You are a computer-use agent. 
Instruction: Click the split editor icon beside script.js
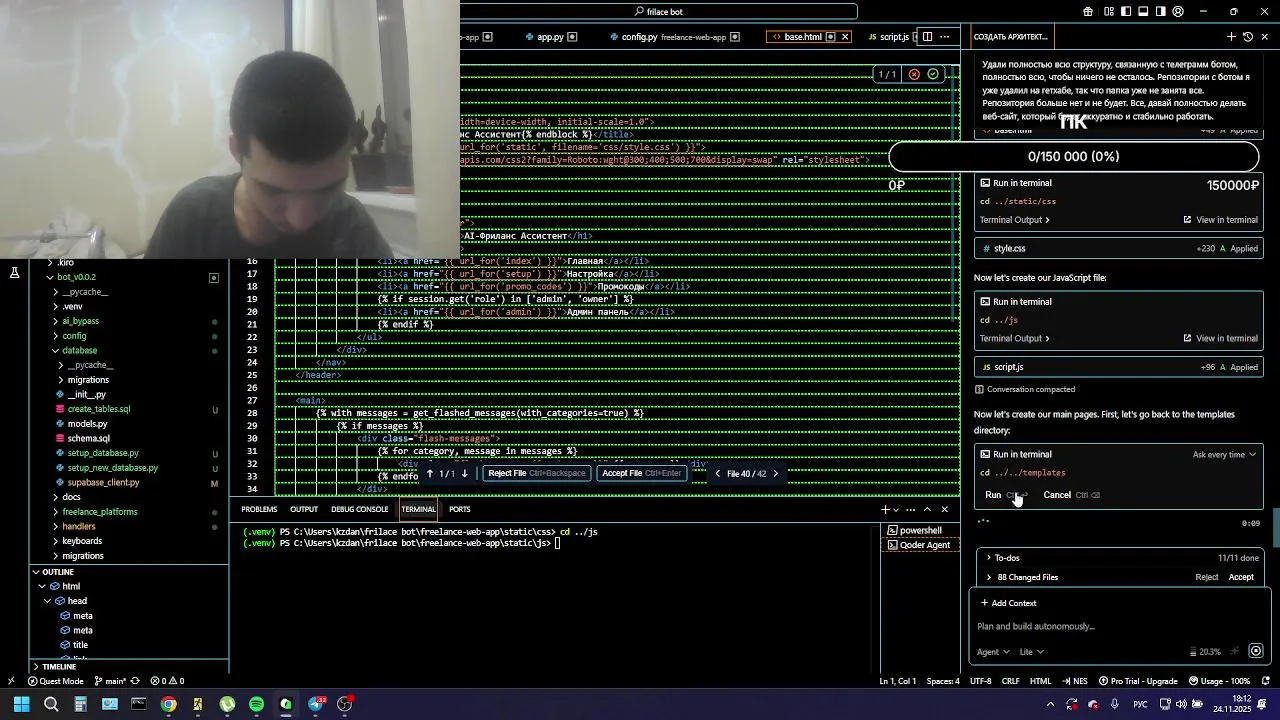[x=927, y=37]
